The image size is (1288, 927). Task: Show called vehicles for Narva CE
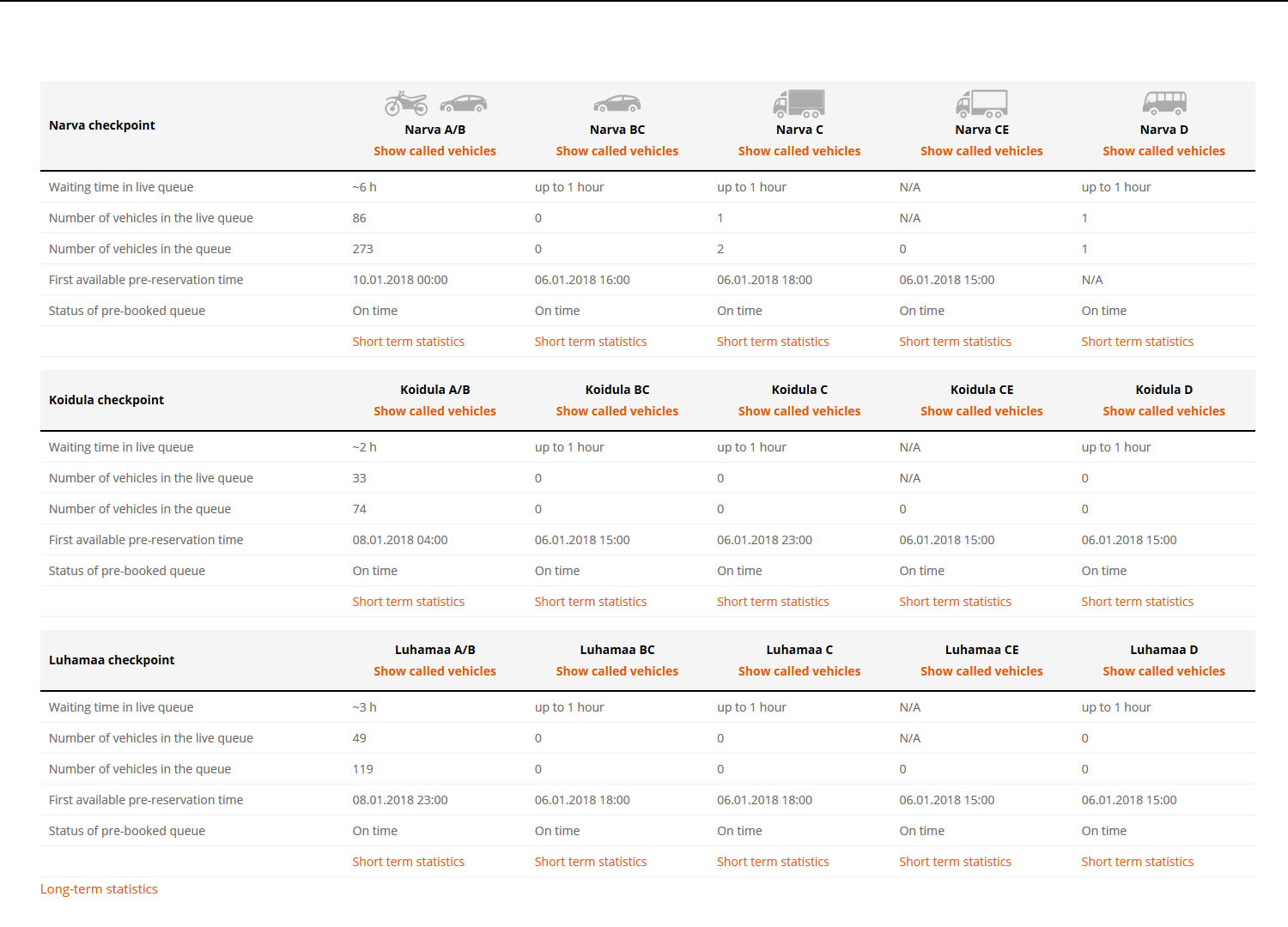(x=981, y=151)
